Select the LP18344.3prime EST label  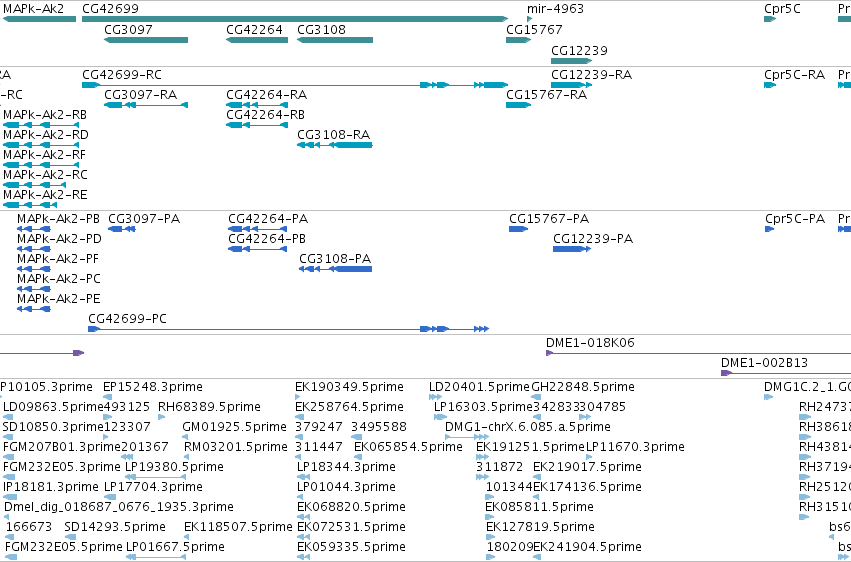346,467
